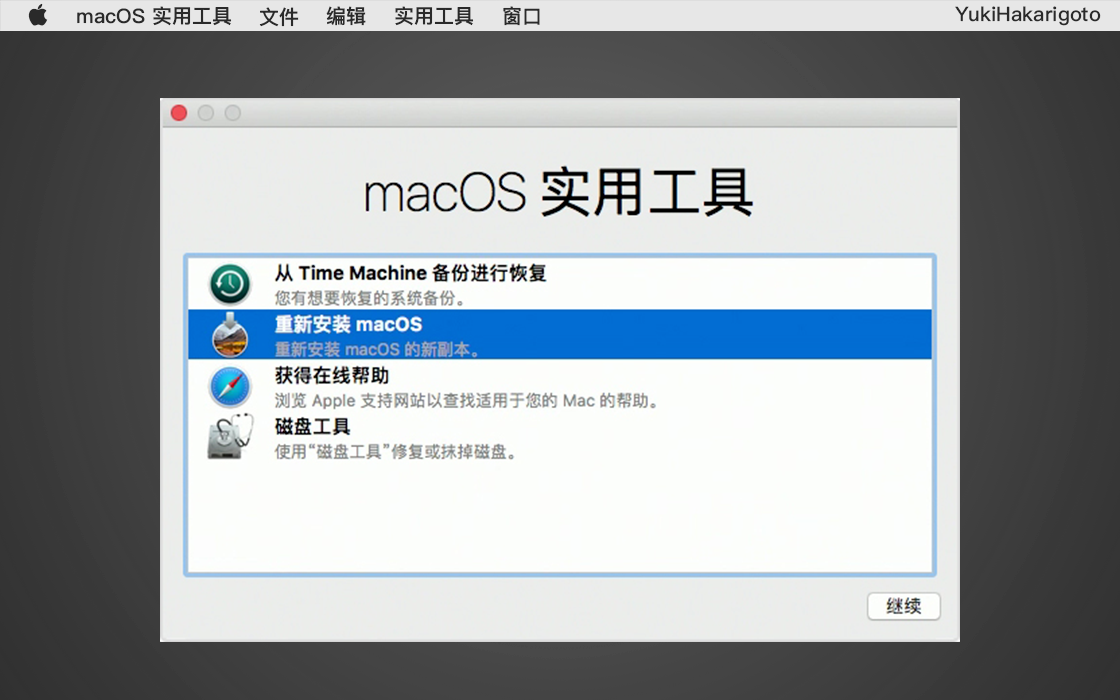Image resolution: width=1120 pixels, height=700 pixels.
Task: Select 从 Time Machine 备份进行恢复 title
Action: click(x=411, y=273)
